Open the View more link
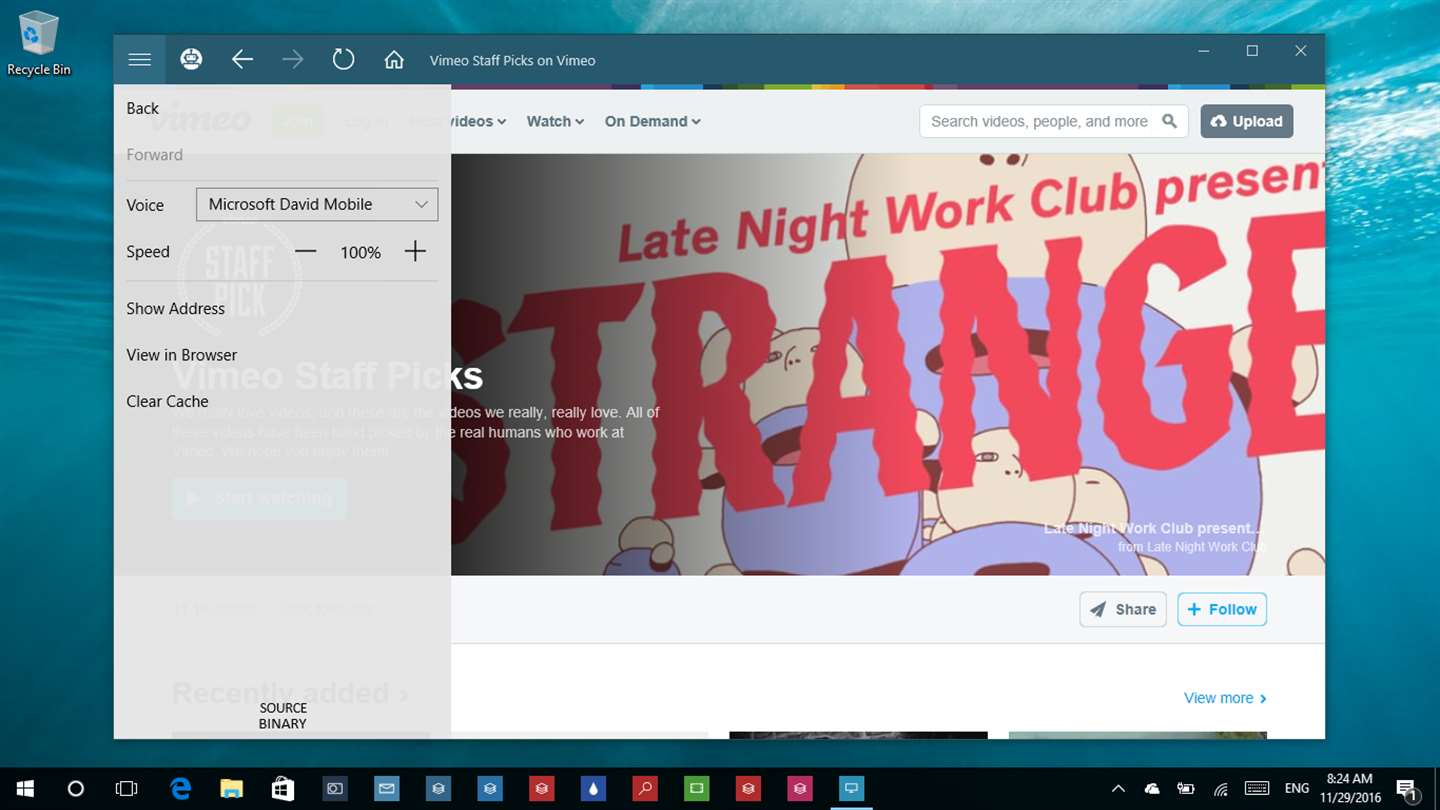The height and width of the screenshot is (810, 1440). coord(1225,698)
